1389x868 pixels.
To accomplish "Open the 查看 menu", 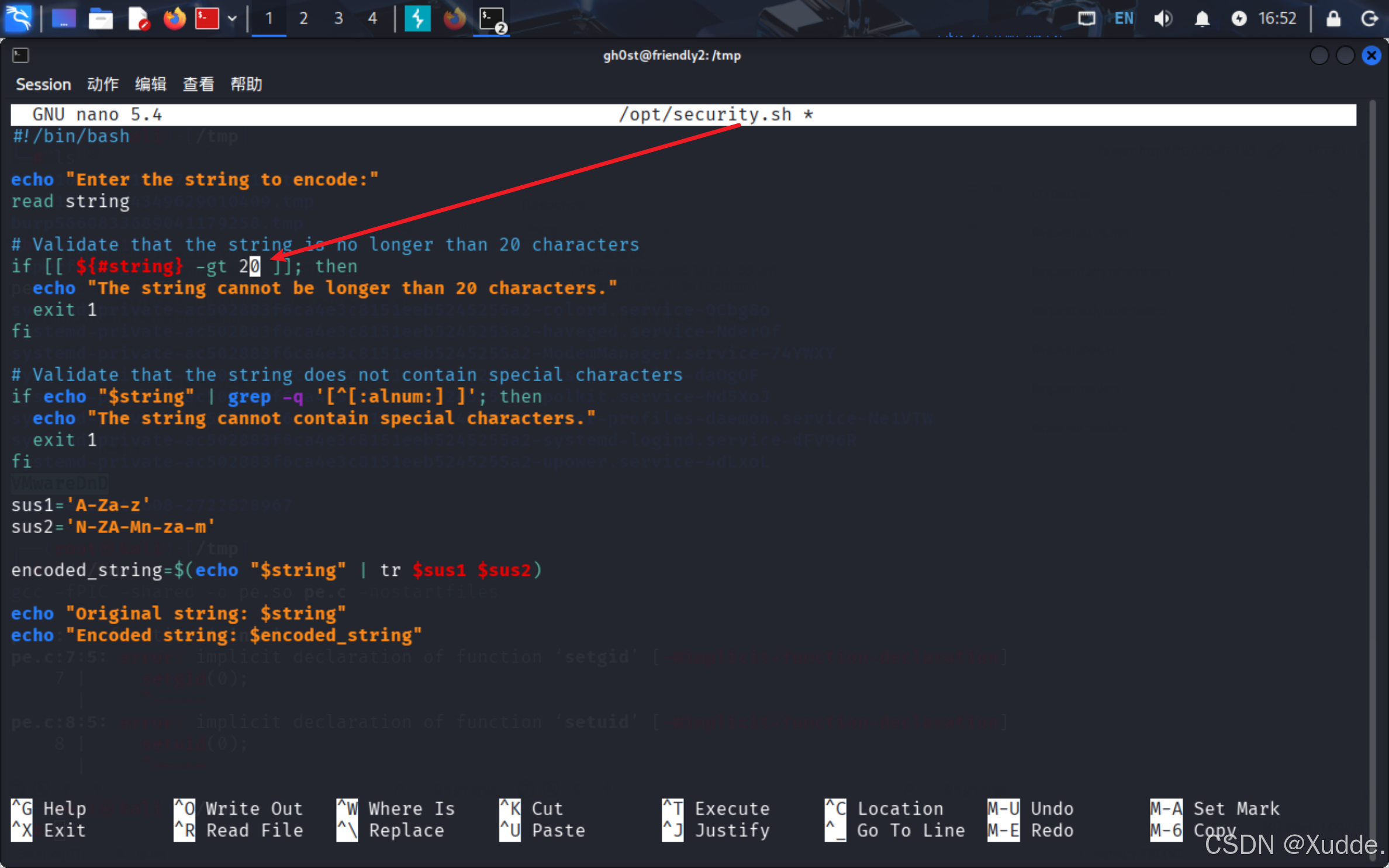I will [x=198, y=84].
